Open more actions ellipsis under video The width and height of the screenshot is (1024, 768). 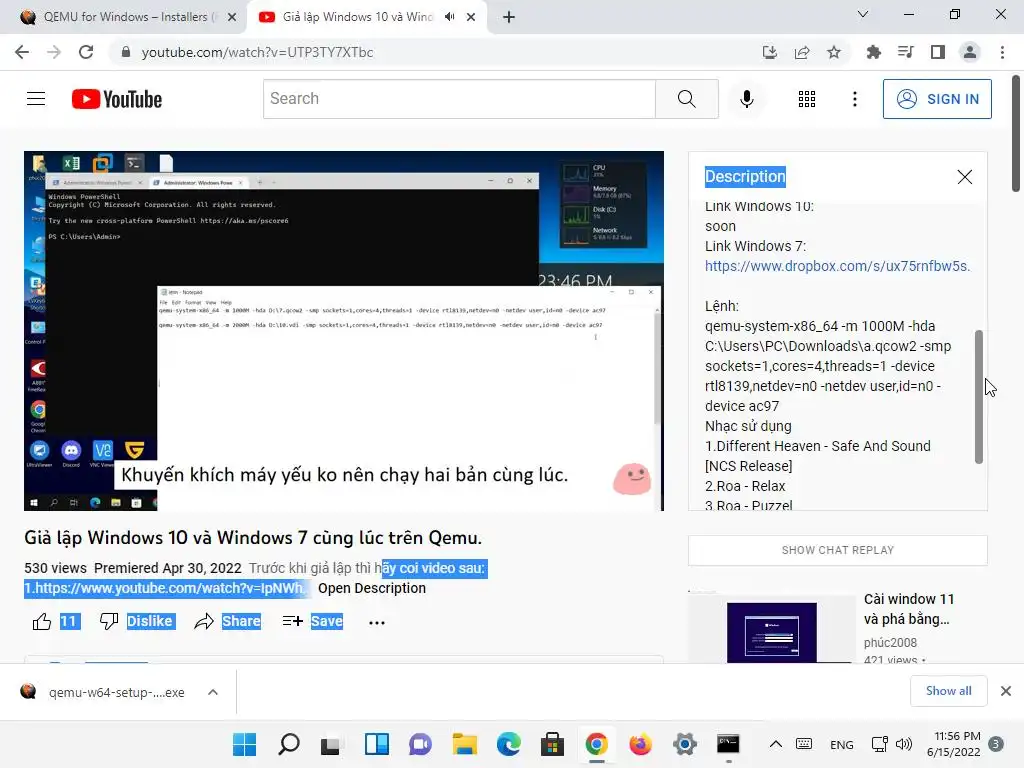pyautogui.click(x=377, y=622)
